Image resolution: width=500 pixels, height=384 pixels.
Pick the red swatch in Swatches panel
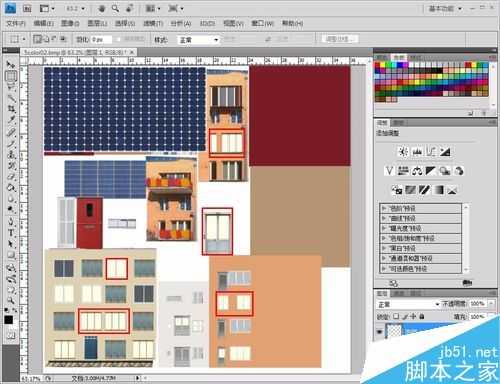(378, 65)
